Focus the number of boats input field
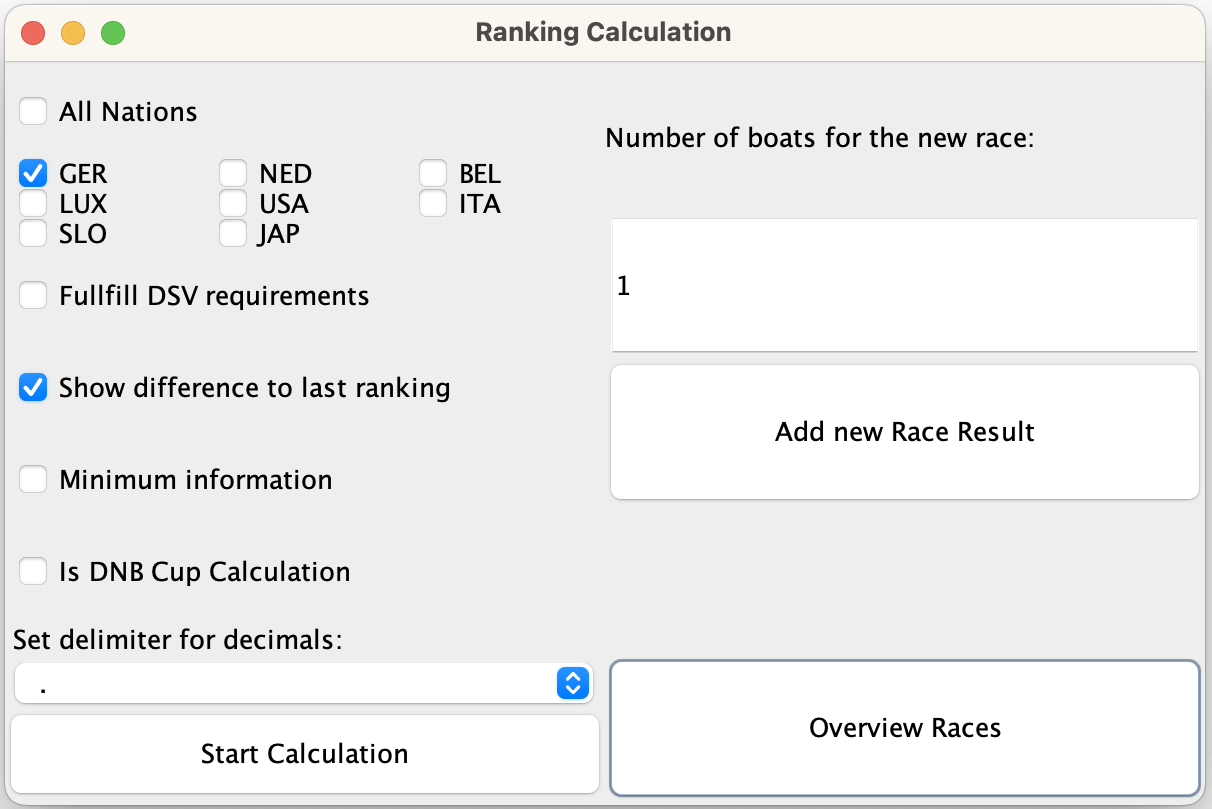1212x809 pixels. [x=904, y=286]
